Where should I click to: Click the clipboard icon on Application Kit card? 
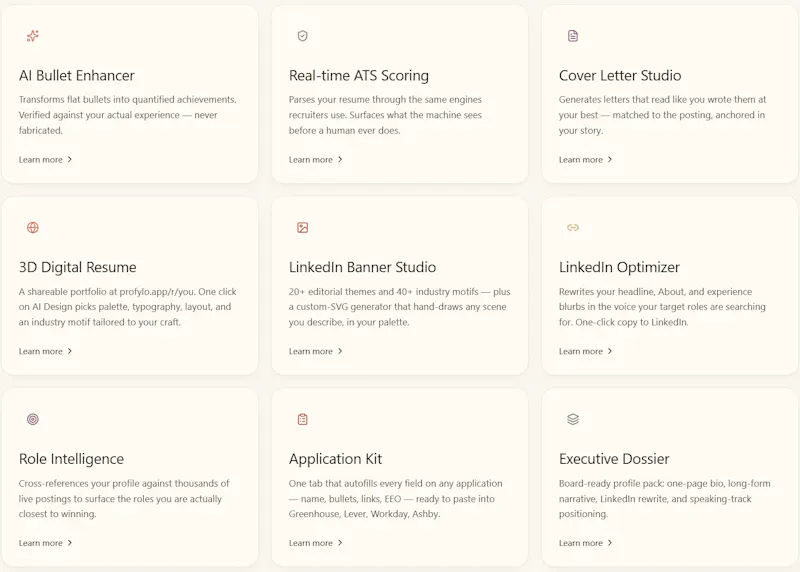point(303,419)
